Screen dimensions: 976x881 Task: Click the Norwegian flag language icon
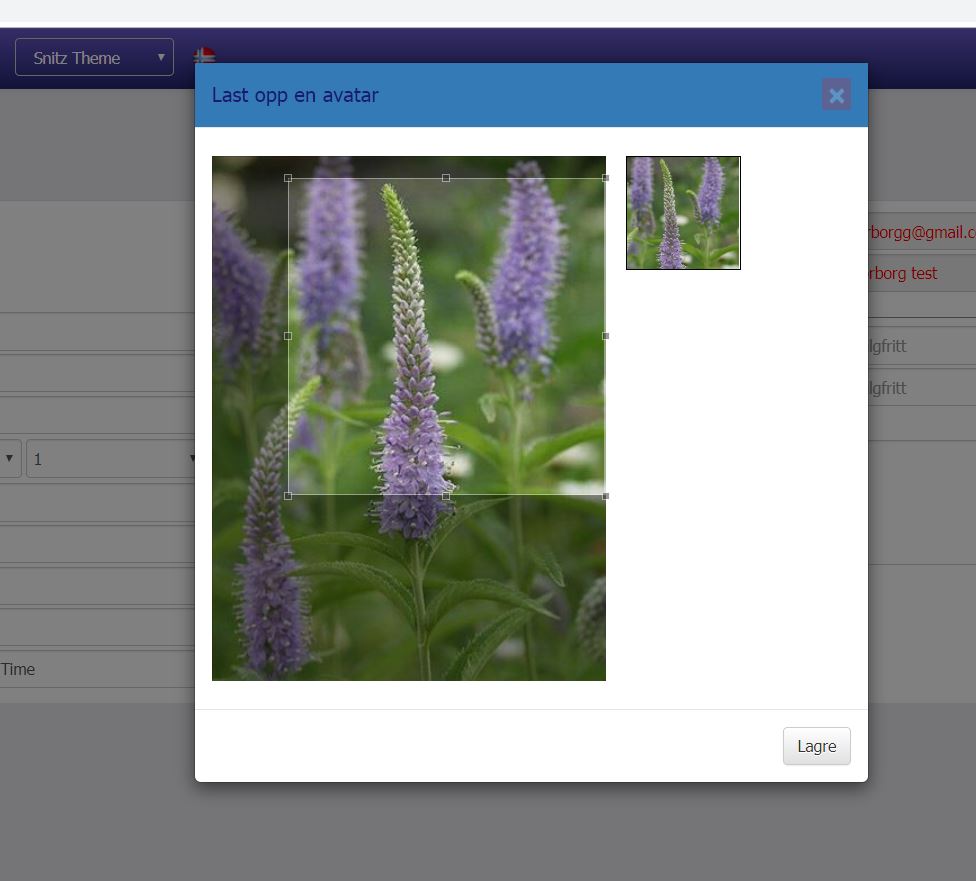(204, 54)
